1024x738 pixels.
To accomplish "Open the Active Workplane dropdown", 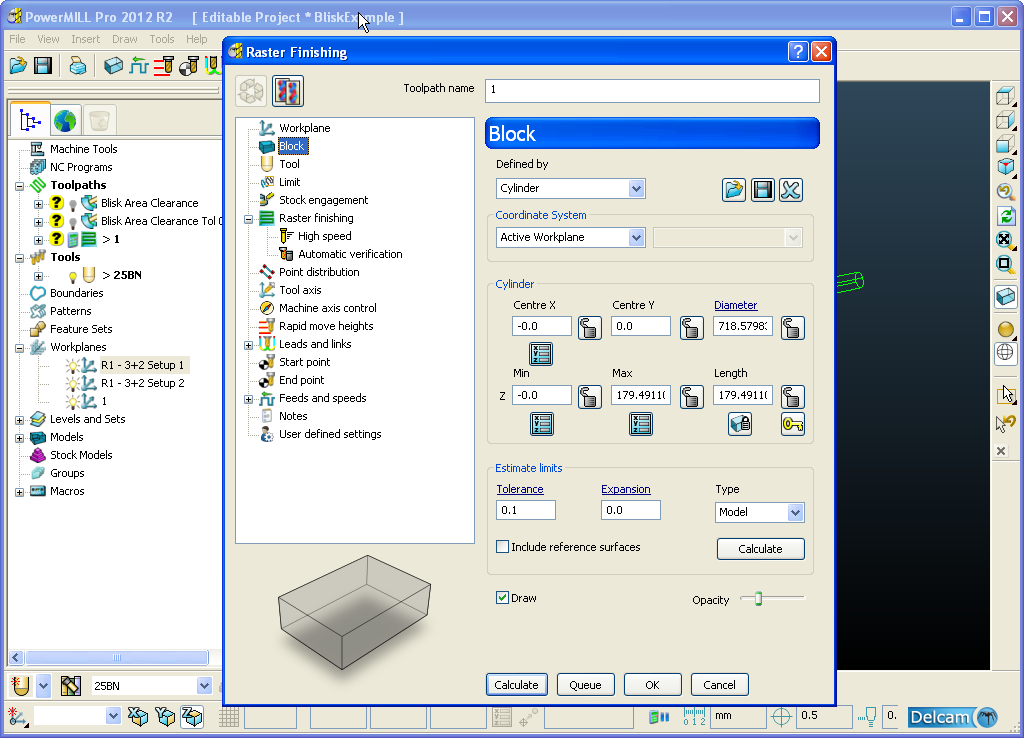I will pyautogui.click(x=637, y=238).
